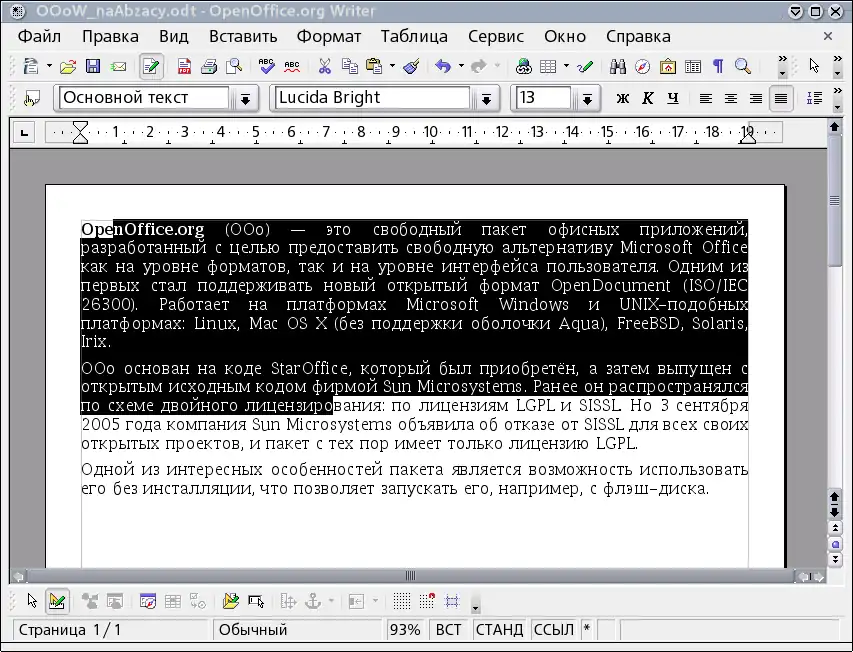Screen dimensions: 853x652
Task: Open the Lucida Bright font name dropdown
Action: 486,99
